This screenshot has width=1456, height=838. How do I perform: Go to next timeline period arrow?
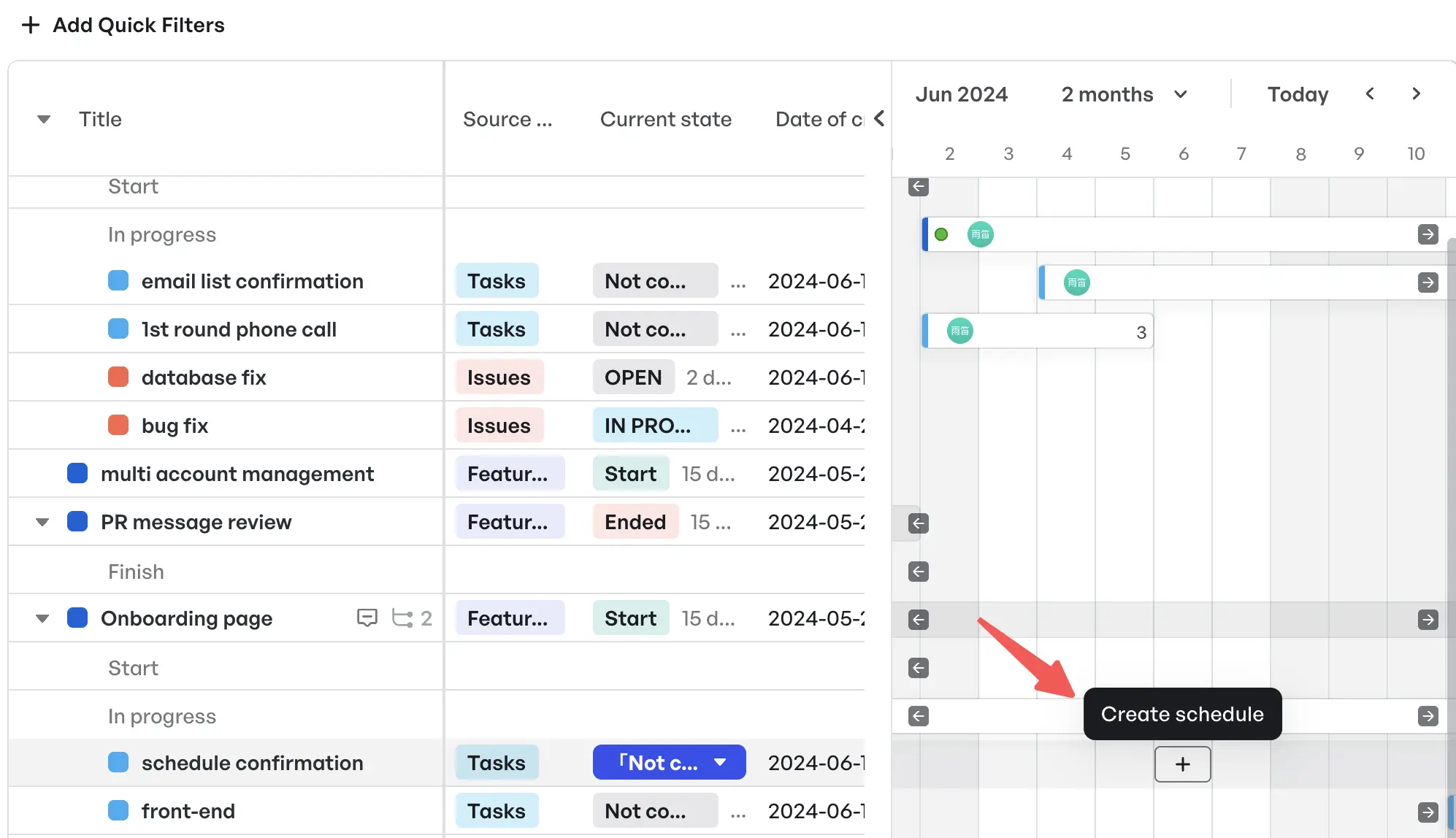[x=1416, y=93]
